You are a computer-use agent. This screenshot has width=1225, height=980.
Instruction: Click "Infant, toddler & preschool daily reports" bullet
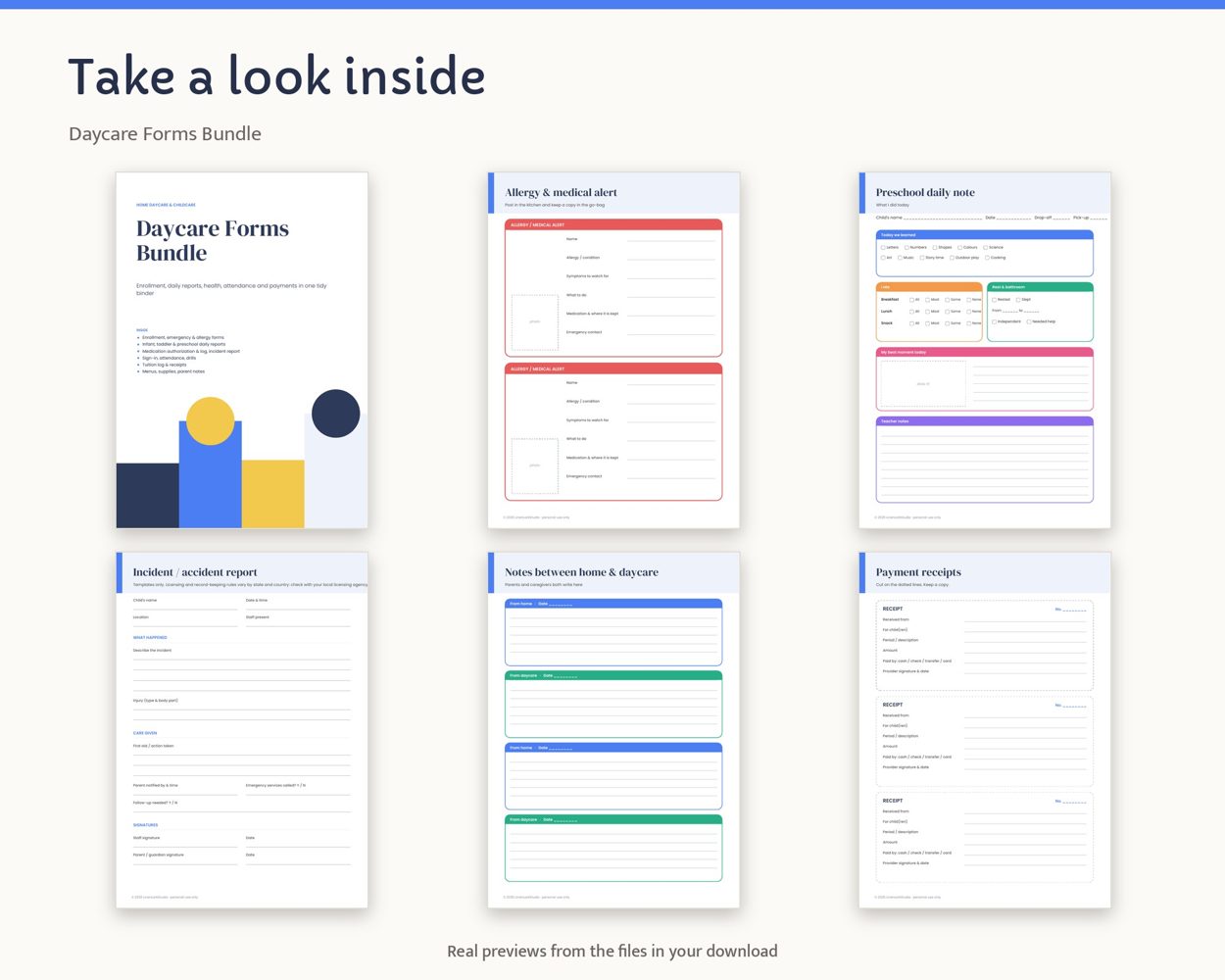183,344
